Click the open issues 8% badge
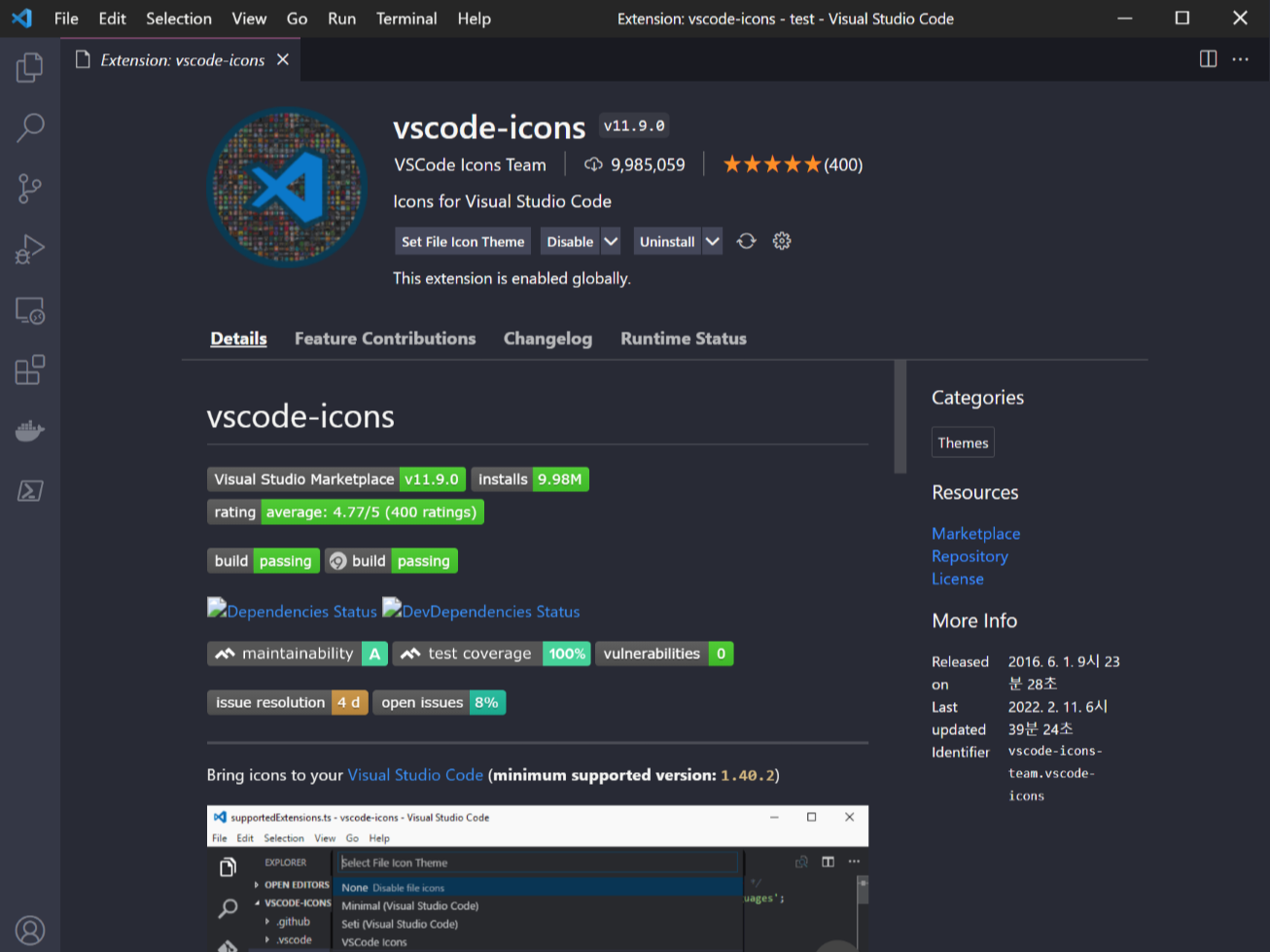The width and height of the screenshot is (1270, 952). pyautogui.click(x=440, y=702)
